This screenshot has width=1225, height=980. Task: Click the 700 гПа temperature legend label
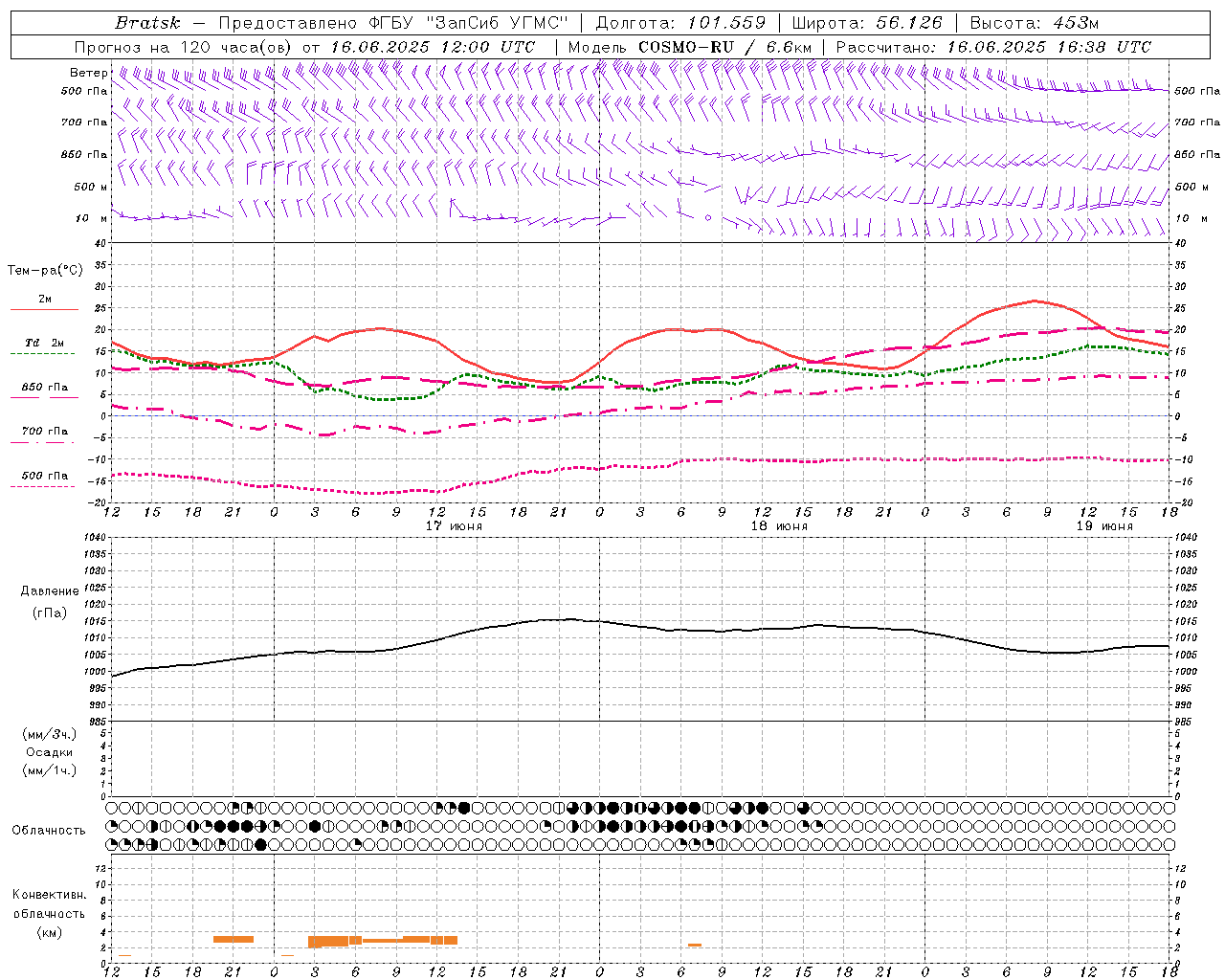pos(45,432)
